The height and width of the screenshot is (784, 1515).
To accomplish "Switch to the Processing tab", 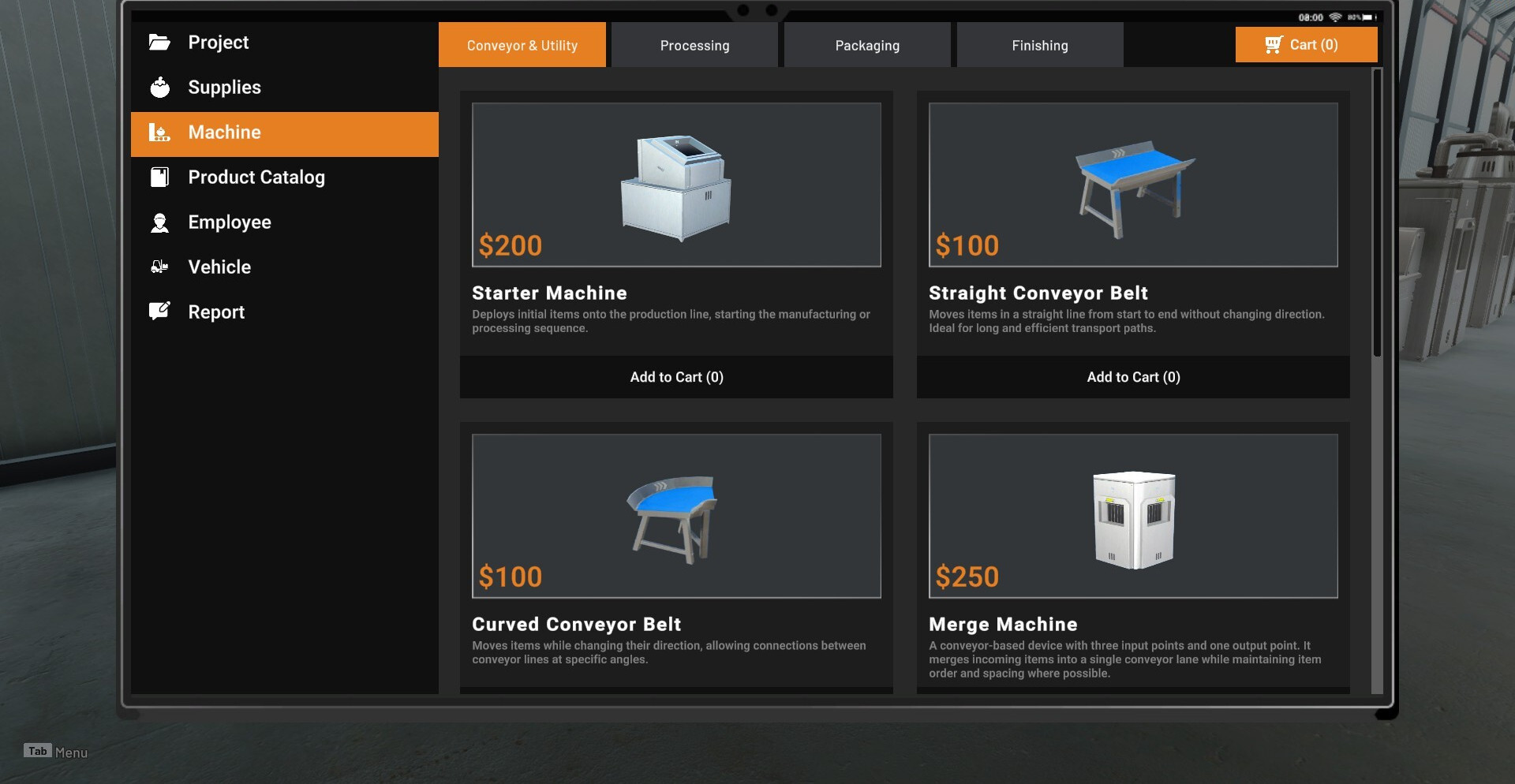I will click(x=694, y=45).
